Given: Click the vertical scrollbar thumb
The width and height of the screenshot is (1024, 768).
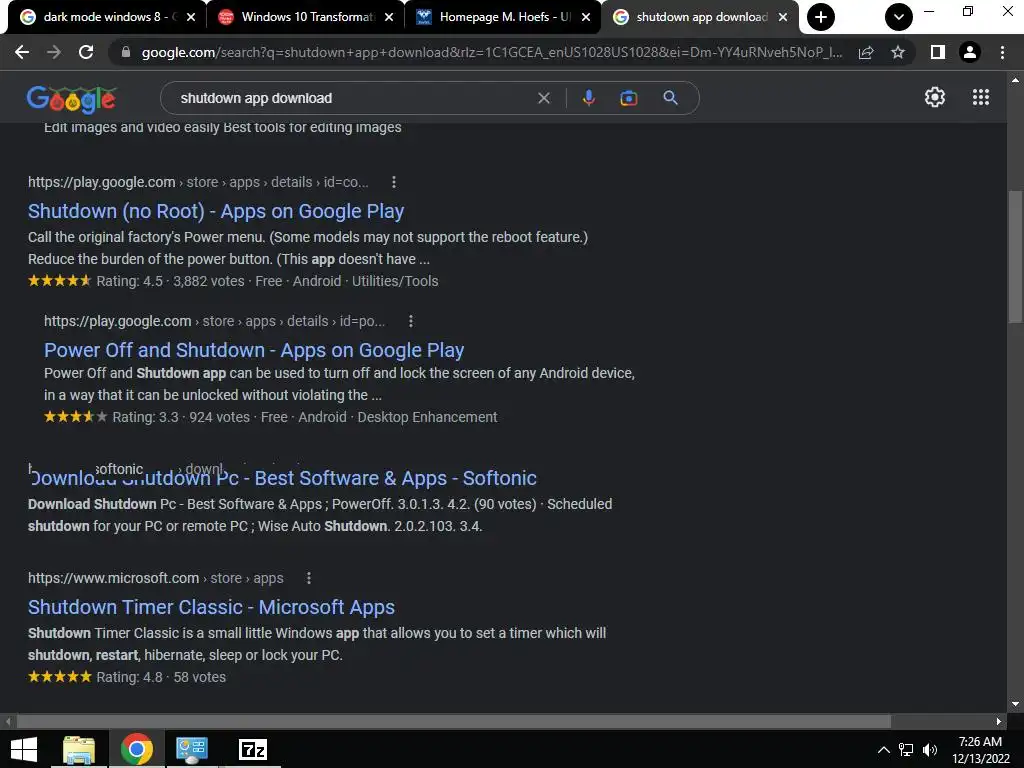Looking at the screenshot, I should point(1015,256).
